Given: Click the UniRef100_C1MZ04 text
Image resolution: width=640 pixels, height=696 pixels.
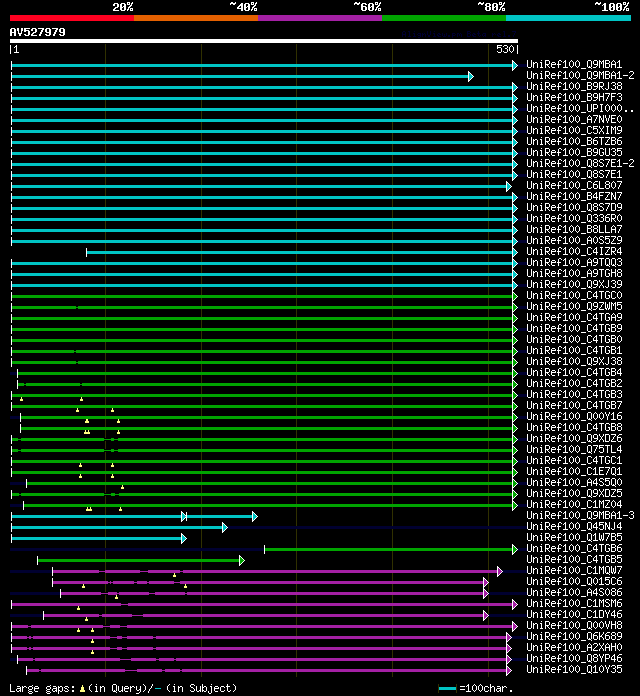Looking at the screenshot, I should pos(574,504).
